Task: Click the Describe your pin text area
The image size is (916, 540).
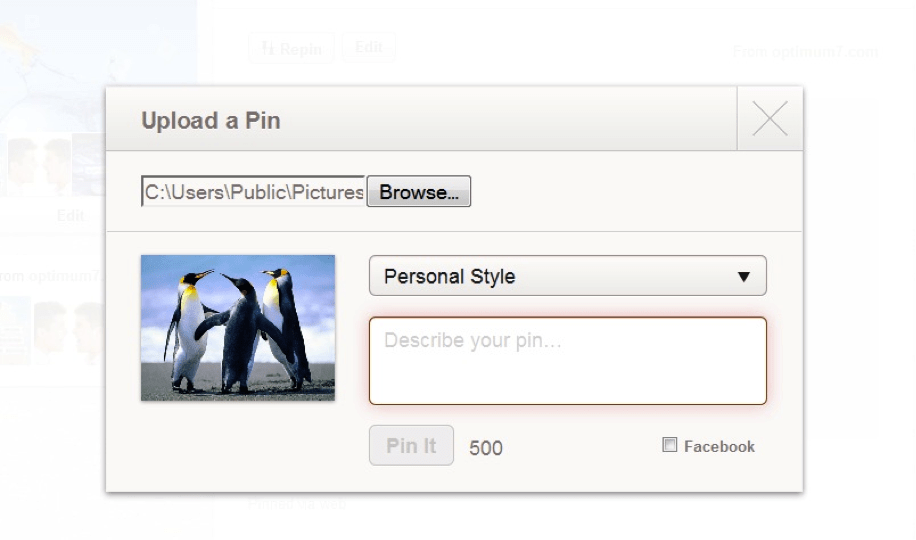Action: tap(567, 361)
